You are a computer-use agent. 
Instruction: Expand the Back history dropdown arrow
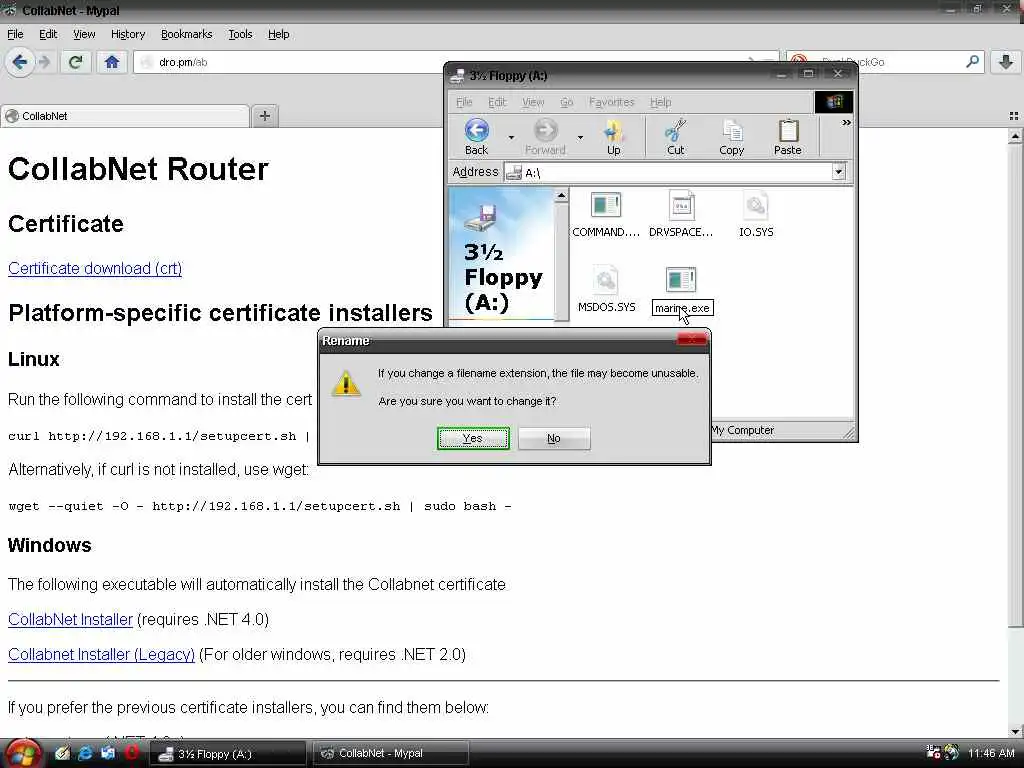coord(511,137)
